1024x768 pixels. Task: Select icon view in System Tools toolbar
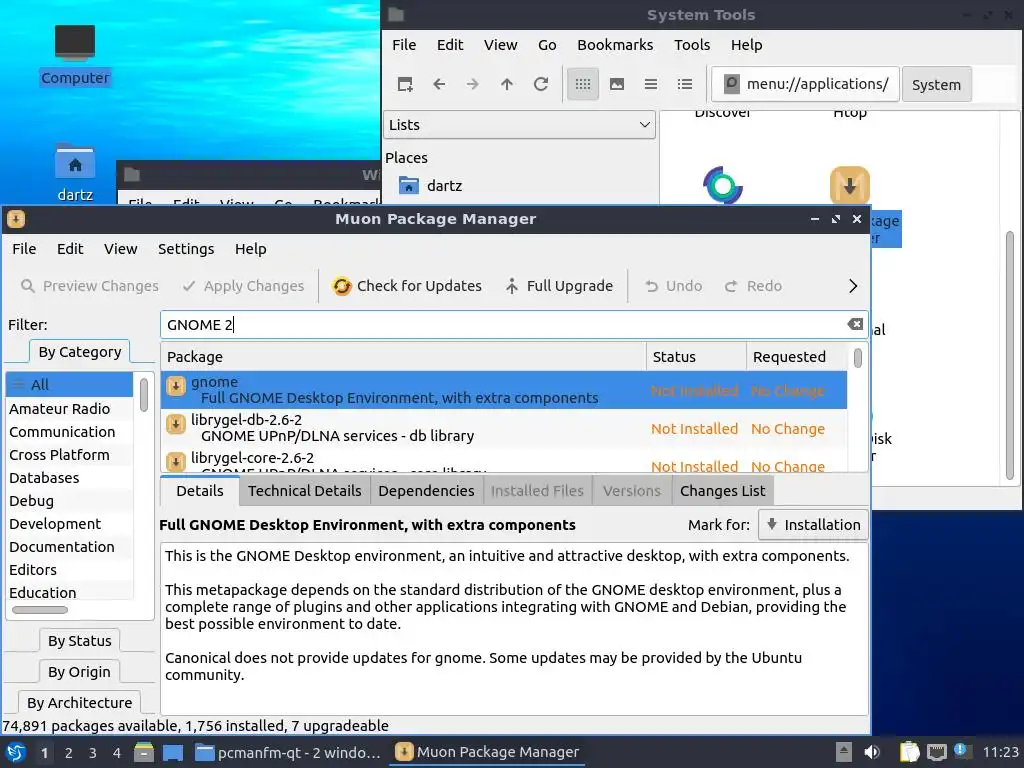point(583,84)
